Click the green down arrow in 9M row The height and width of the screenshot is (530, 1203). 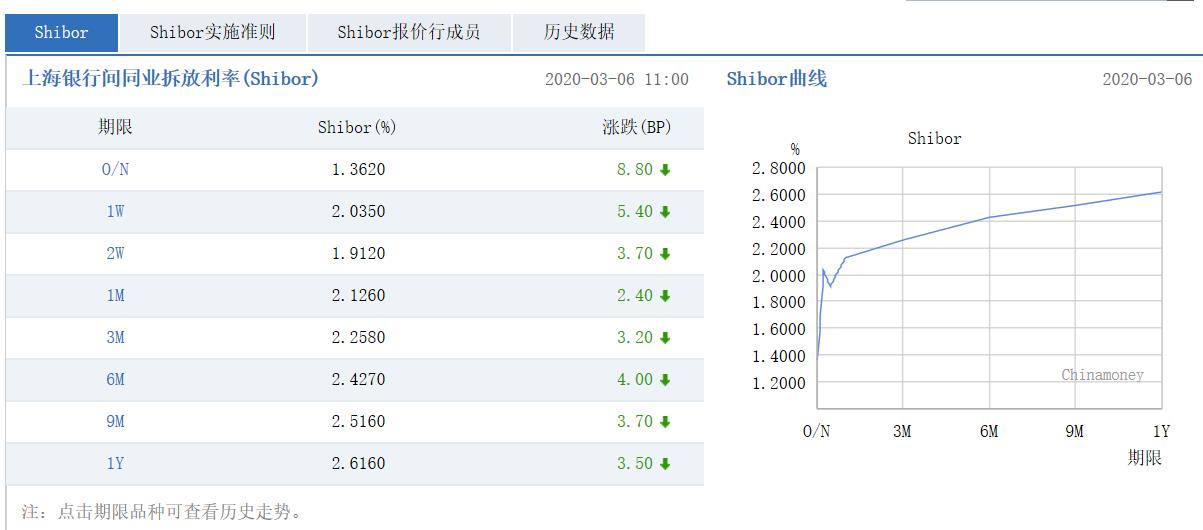tap(665, 422)
